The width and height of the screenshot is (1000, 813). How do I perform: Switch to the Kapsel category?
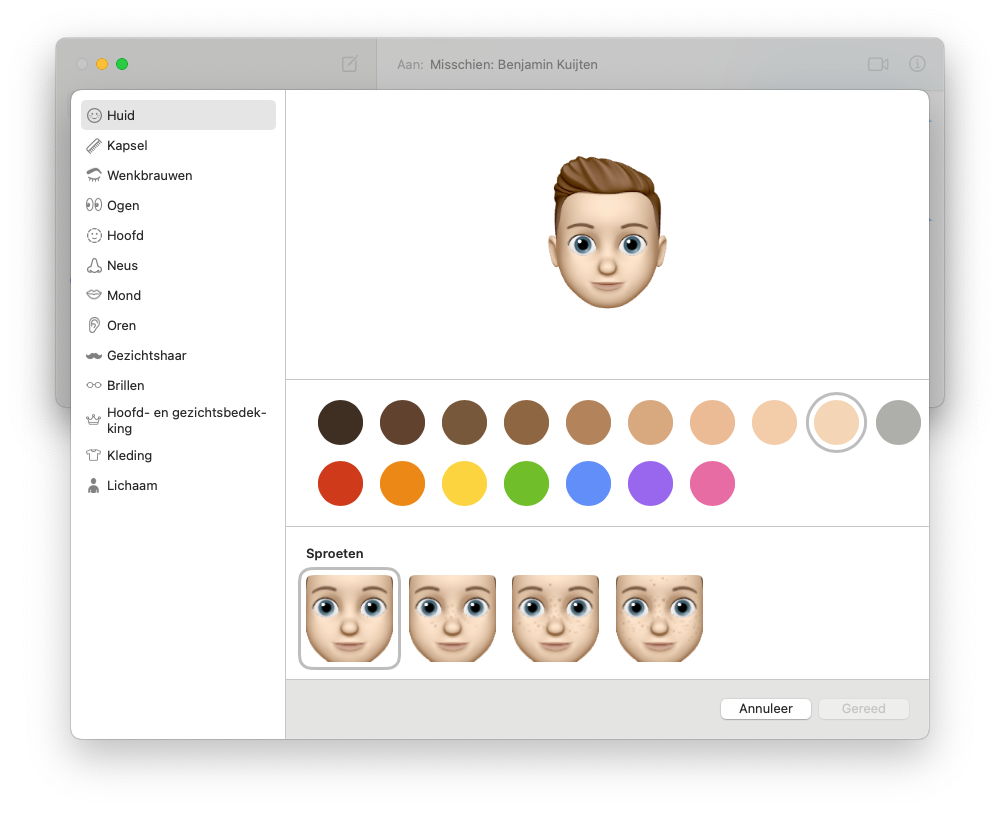point(179,145)
